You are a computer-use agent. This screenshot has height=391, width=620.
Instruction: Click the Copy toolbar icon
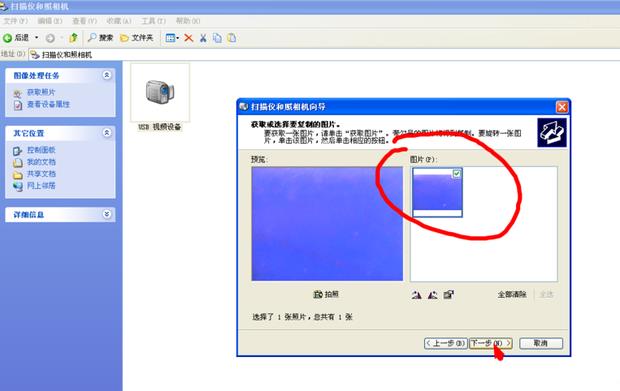[x=217, y=38]
